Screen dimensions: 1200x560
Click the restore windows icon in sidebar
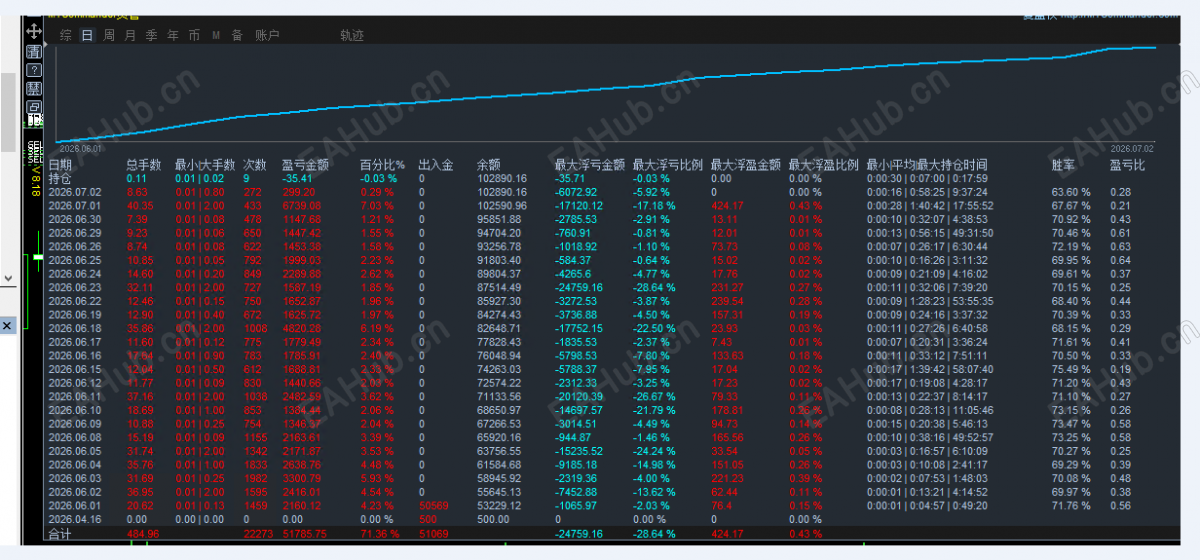[x=33, y=106]
